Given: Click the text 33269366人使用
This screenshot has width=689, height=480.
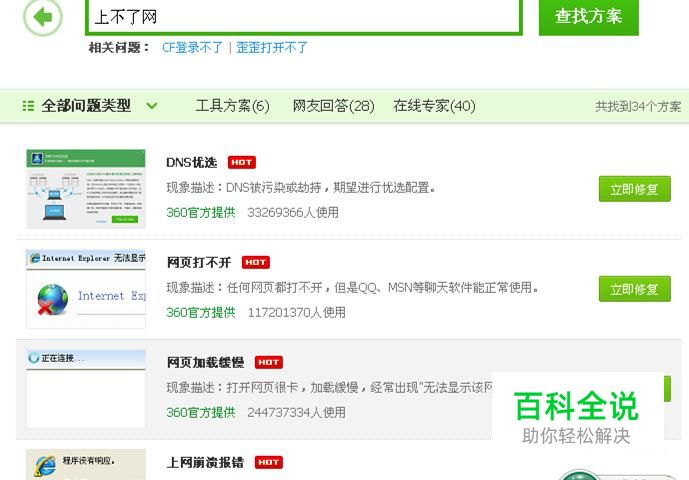Looking at the screenshot, I should pos(293,213).
